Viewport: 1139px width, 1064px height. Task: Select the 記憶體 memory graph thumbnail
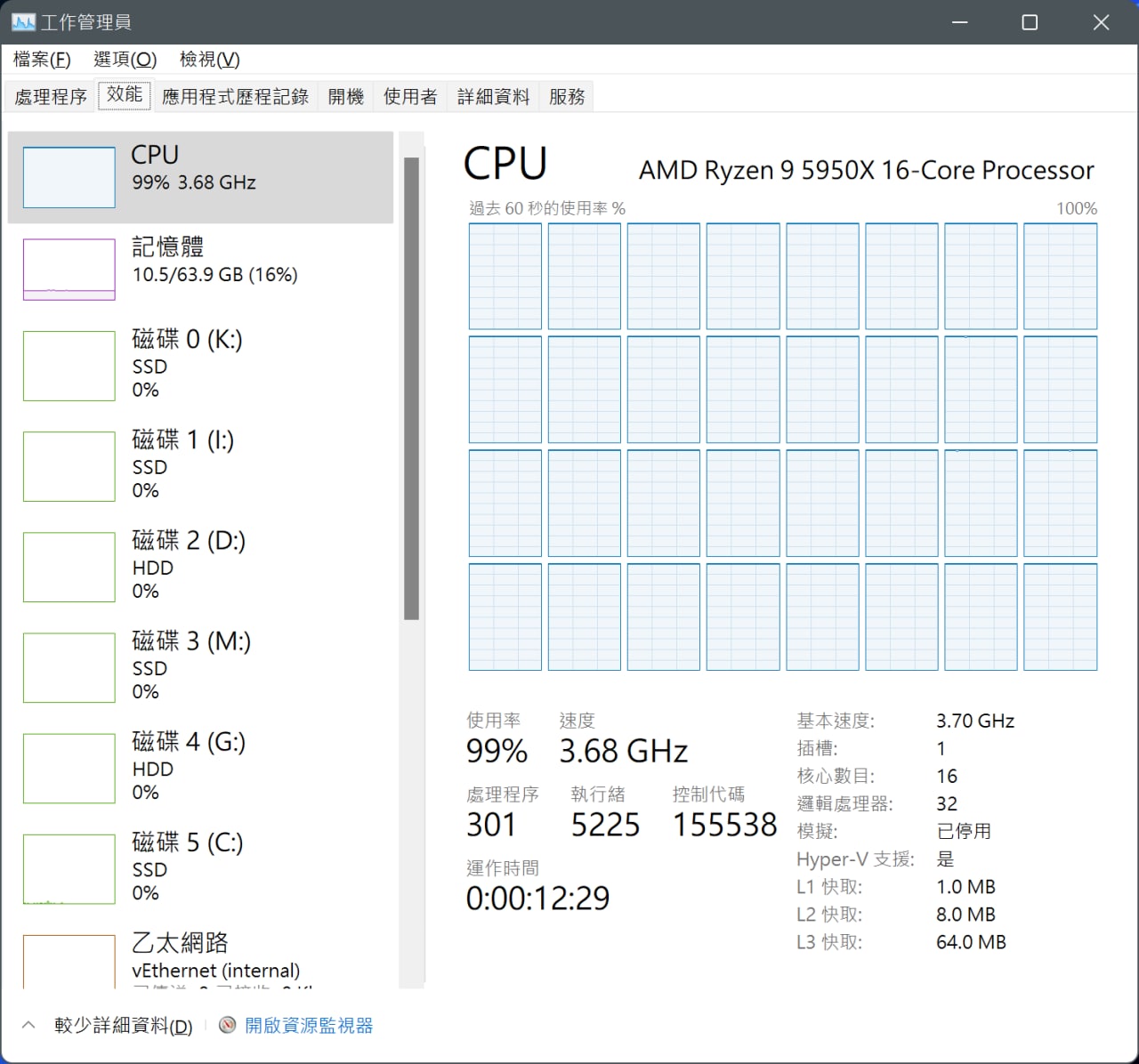click(69, 269)
